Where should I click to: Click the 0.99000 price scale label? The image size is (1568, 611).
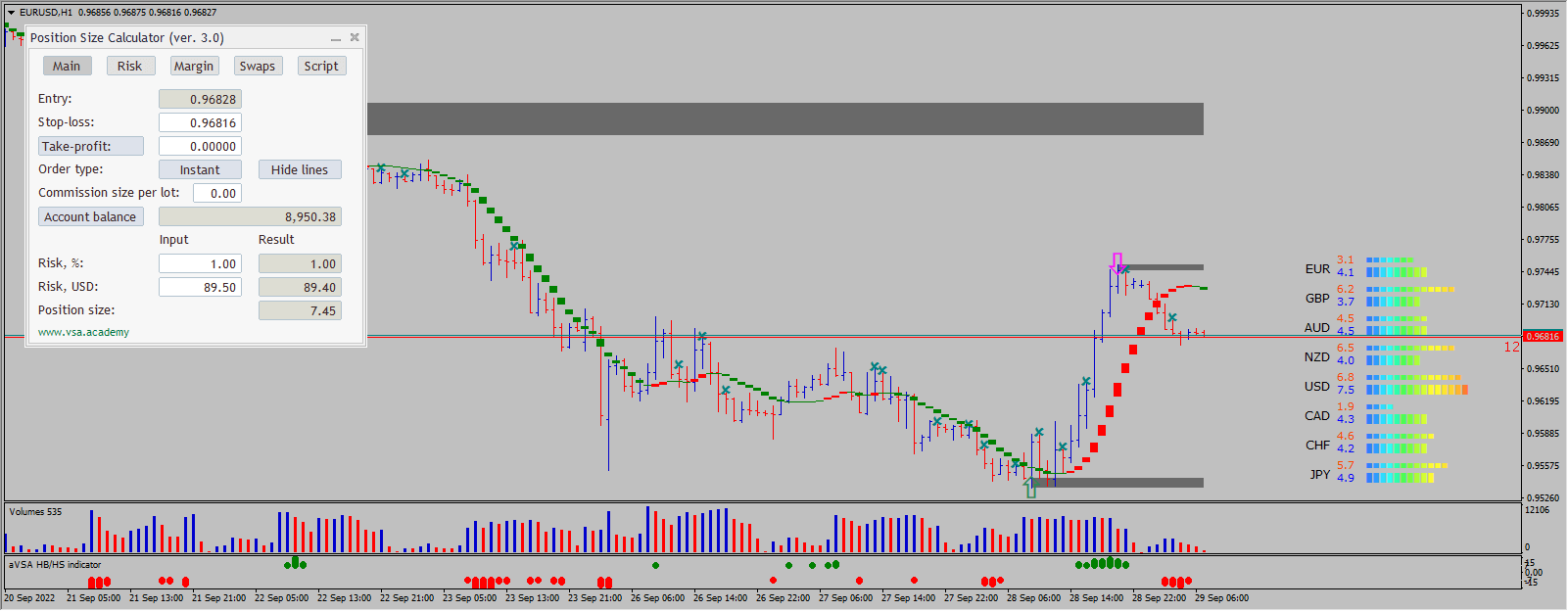tap(1543, 110)
